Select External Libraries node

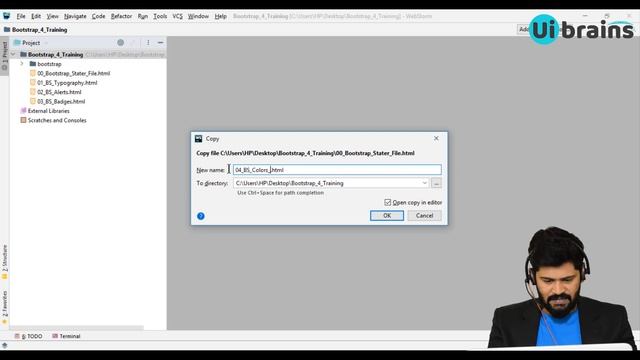pos(49,111)
